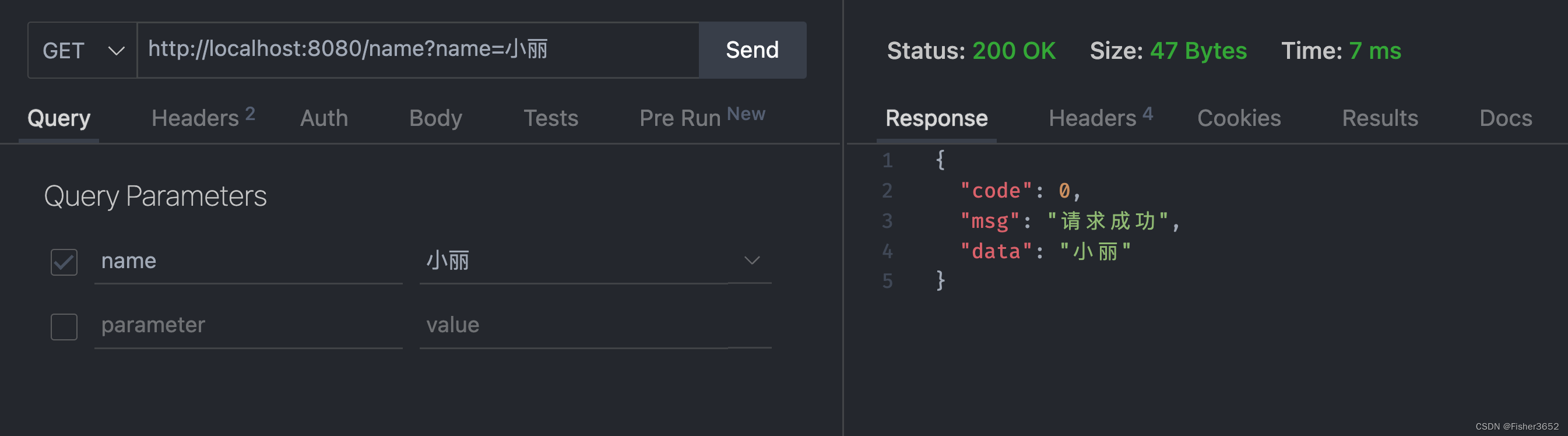Image resolution: width=1568 pixels, height=436 pixels.
Task: Open the Docs tab
Action: (x=1505, y=118)
